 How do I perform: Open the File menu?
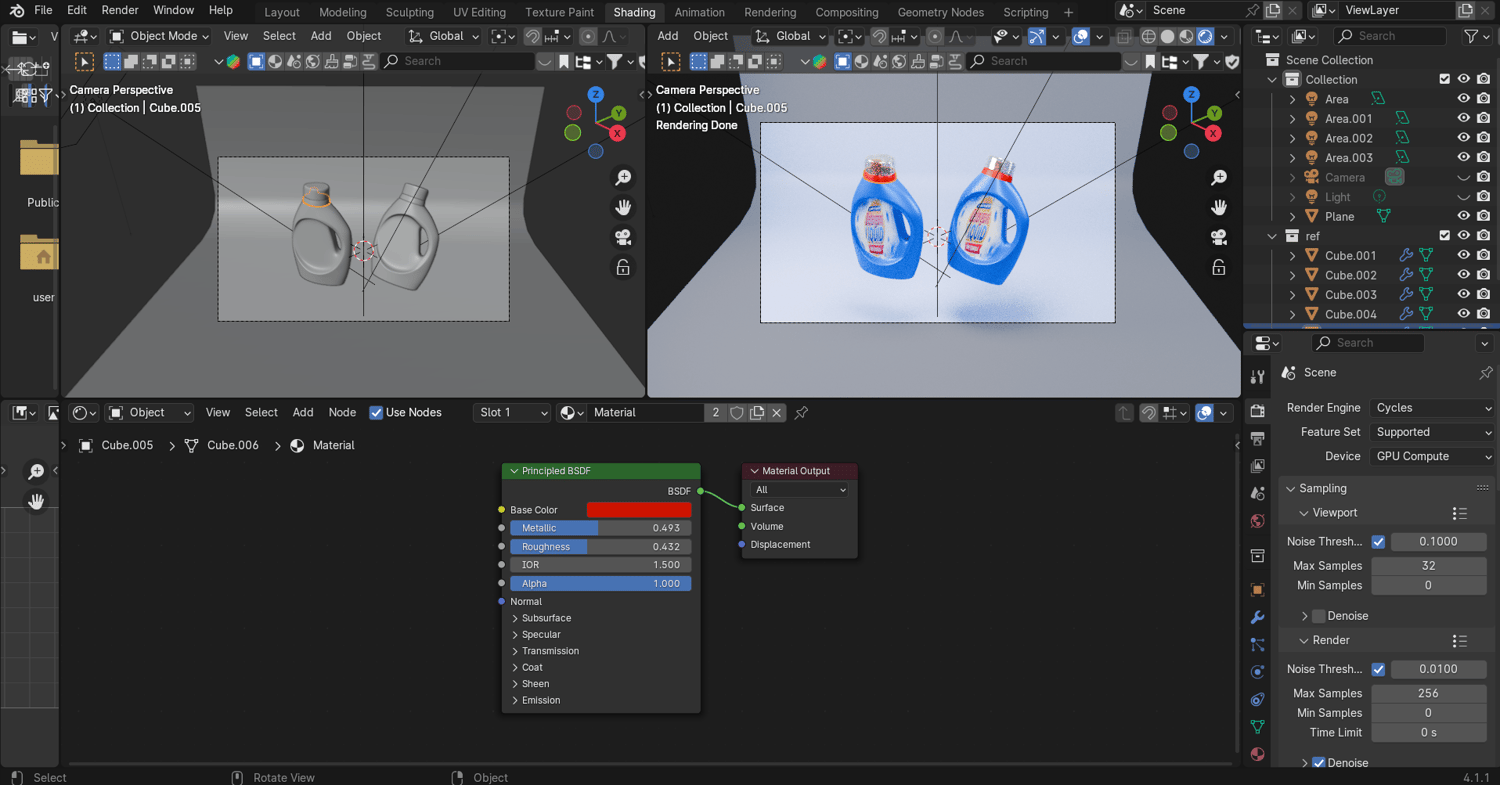click(43, 11)
